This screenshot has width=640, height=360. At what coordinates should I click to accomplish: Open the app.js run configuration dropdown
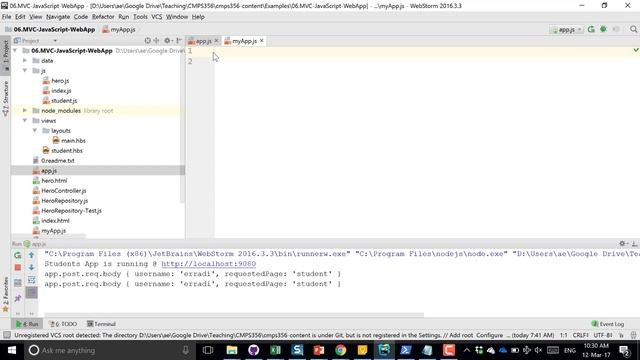click(567, 30)
